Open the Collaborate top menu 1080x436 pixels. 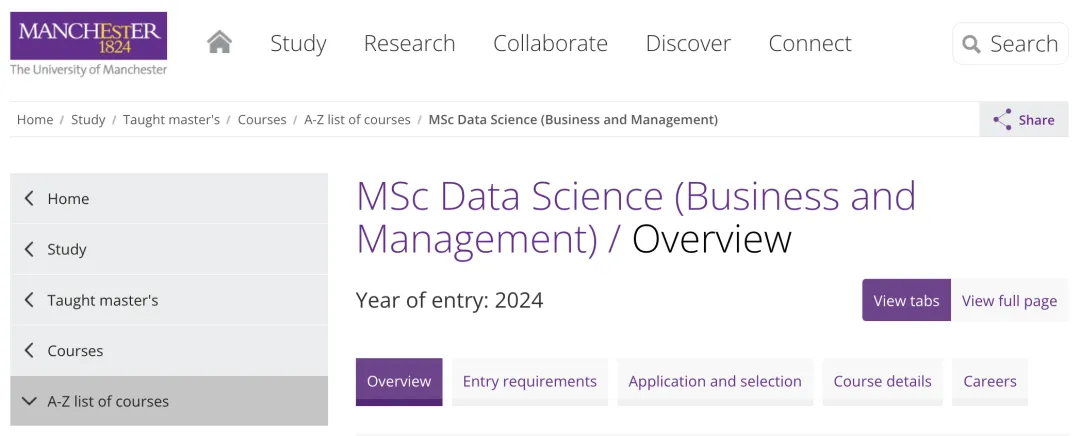pos(550,43)
